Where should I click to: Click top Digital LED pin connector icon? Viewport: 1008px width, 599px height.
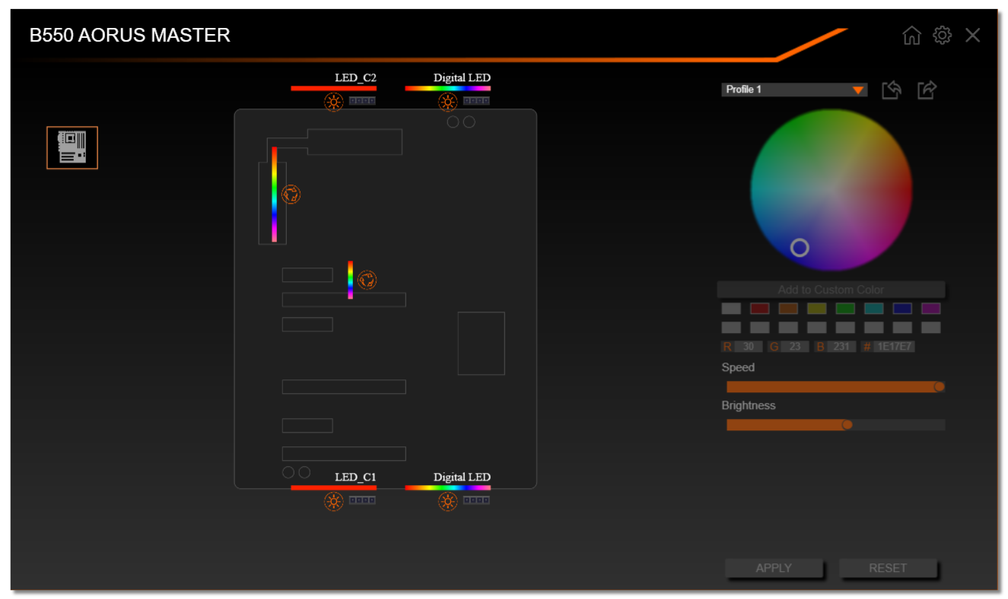click(476, 101)
